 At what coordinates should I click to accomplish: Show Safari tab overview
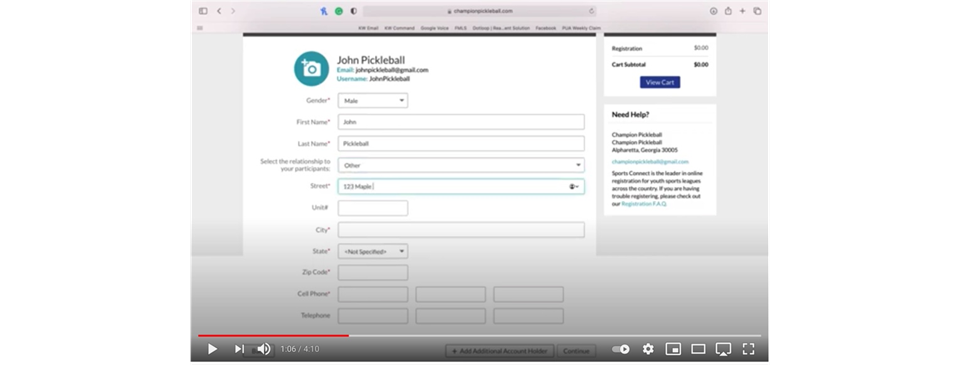click(757, 11)
